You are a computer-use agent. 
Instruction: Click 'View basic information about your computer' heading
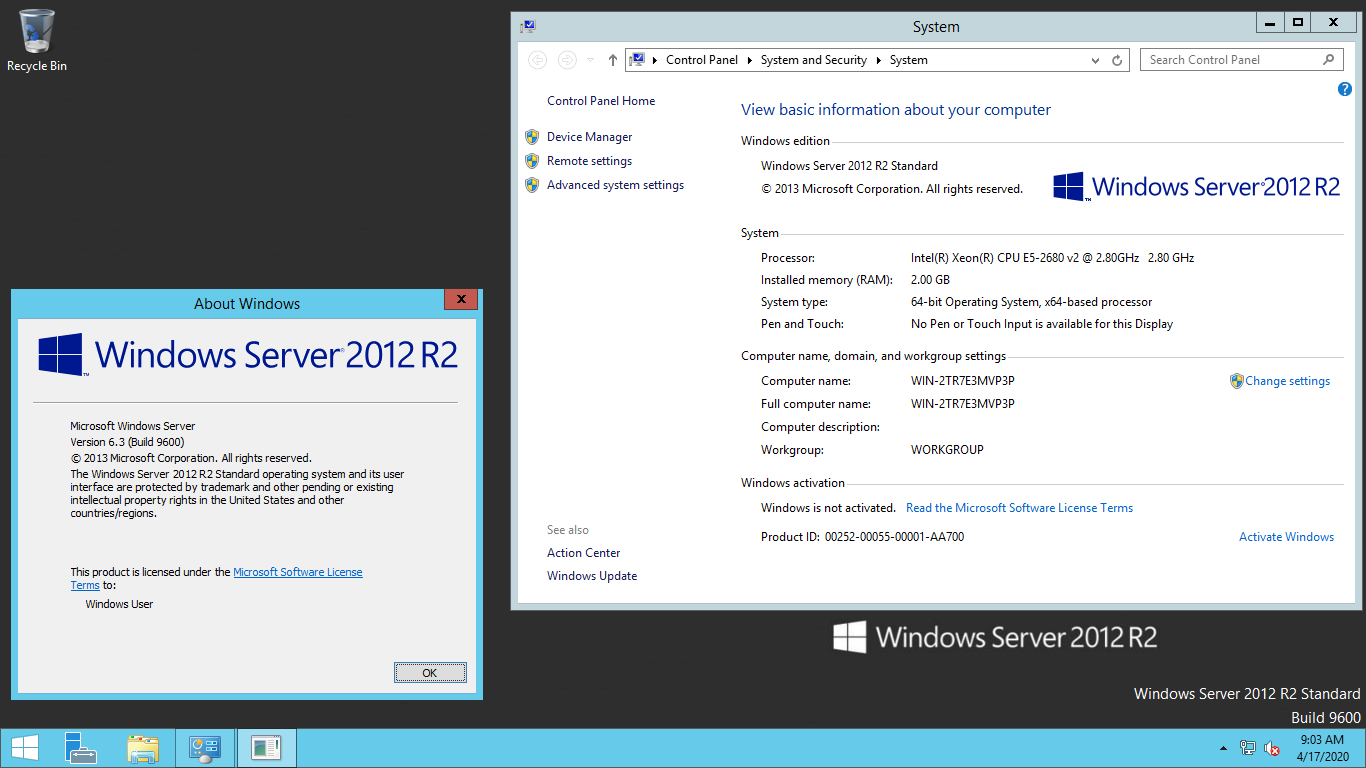pos(896,110)
